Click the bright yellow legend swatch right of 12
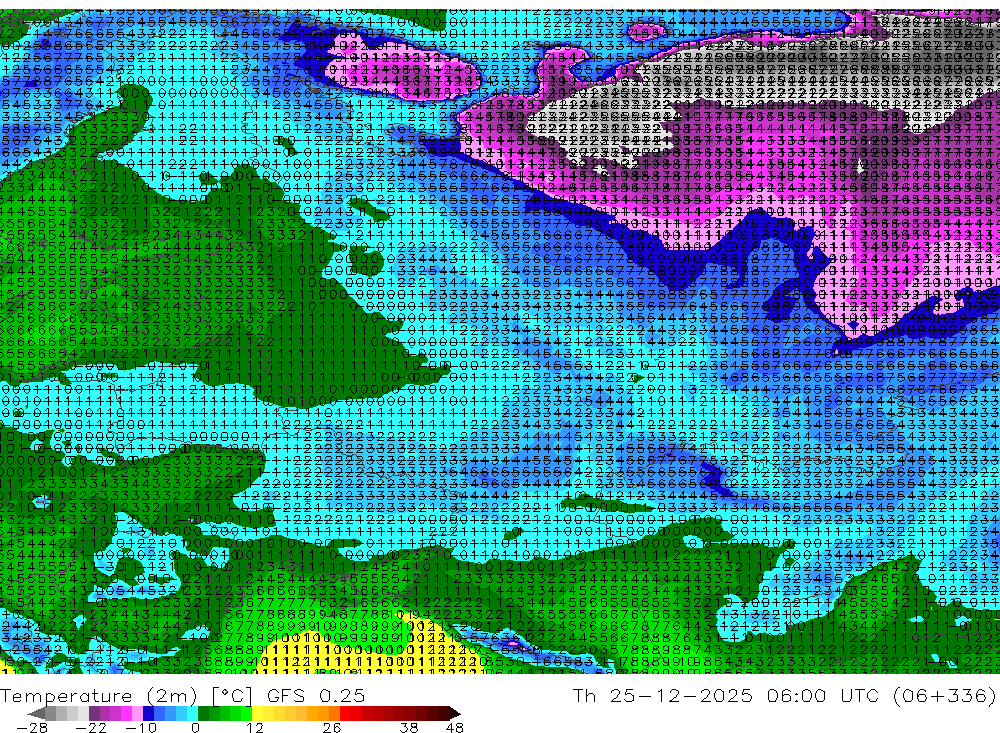The width and height of the screenshot is (1000, 733). [x=258, y=713]
